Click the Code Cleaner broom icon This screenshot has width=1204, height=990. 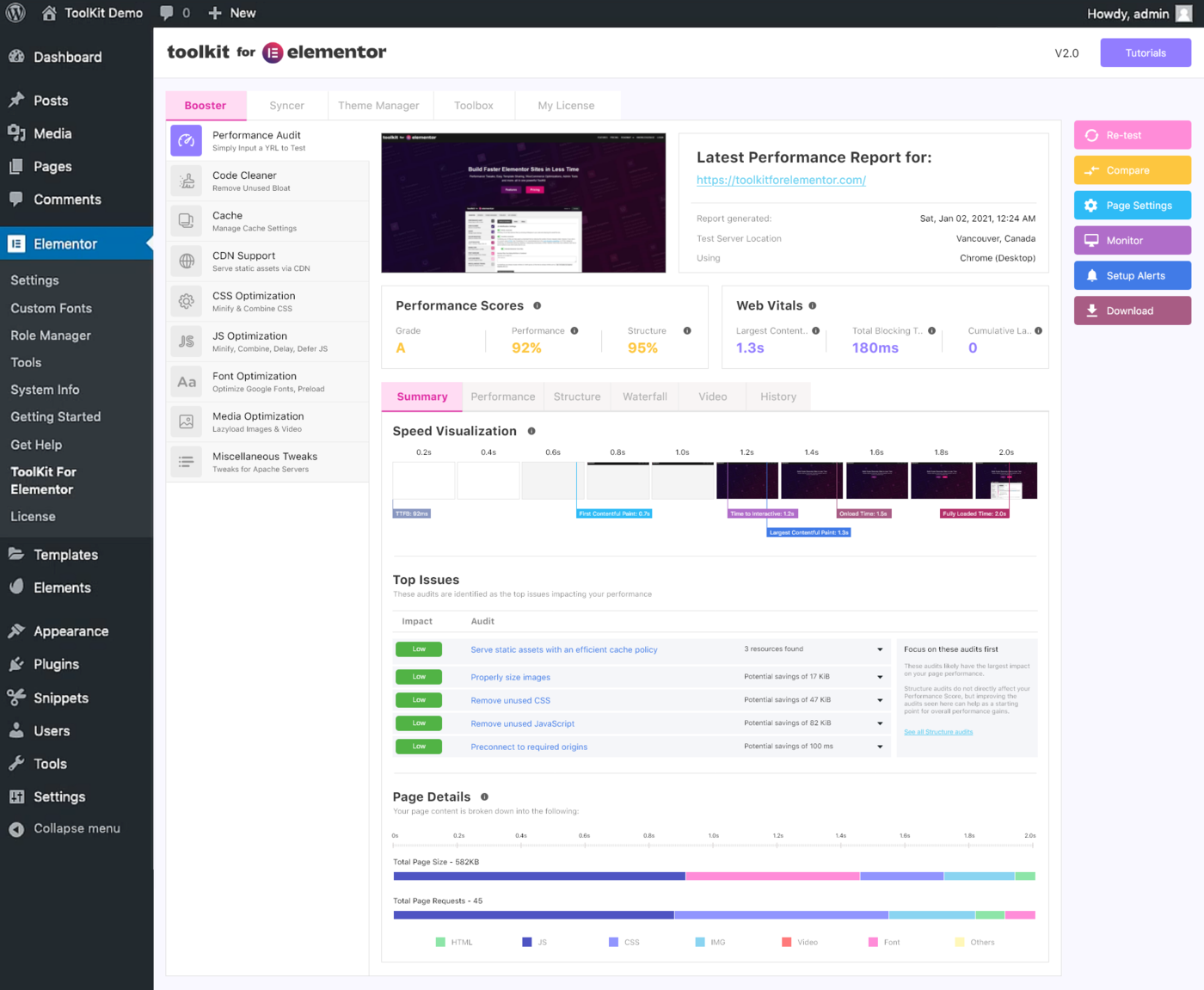[x=186, y=181]
